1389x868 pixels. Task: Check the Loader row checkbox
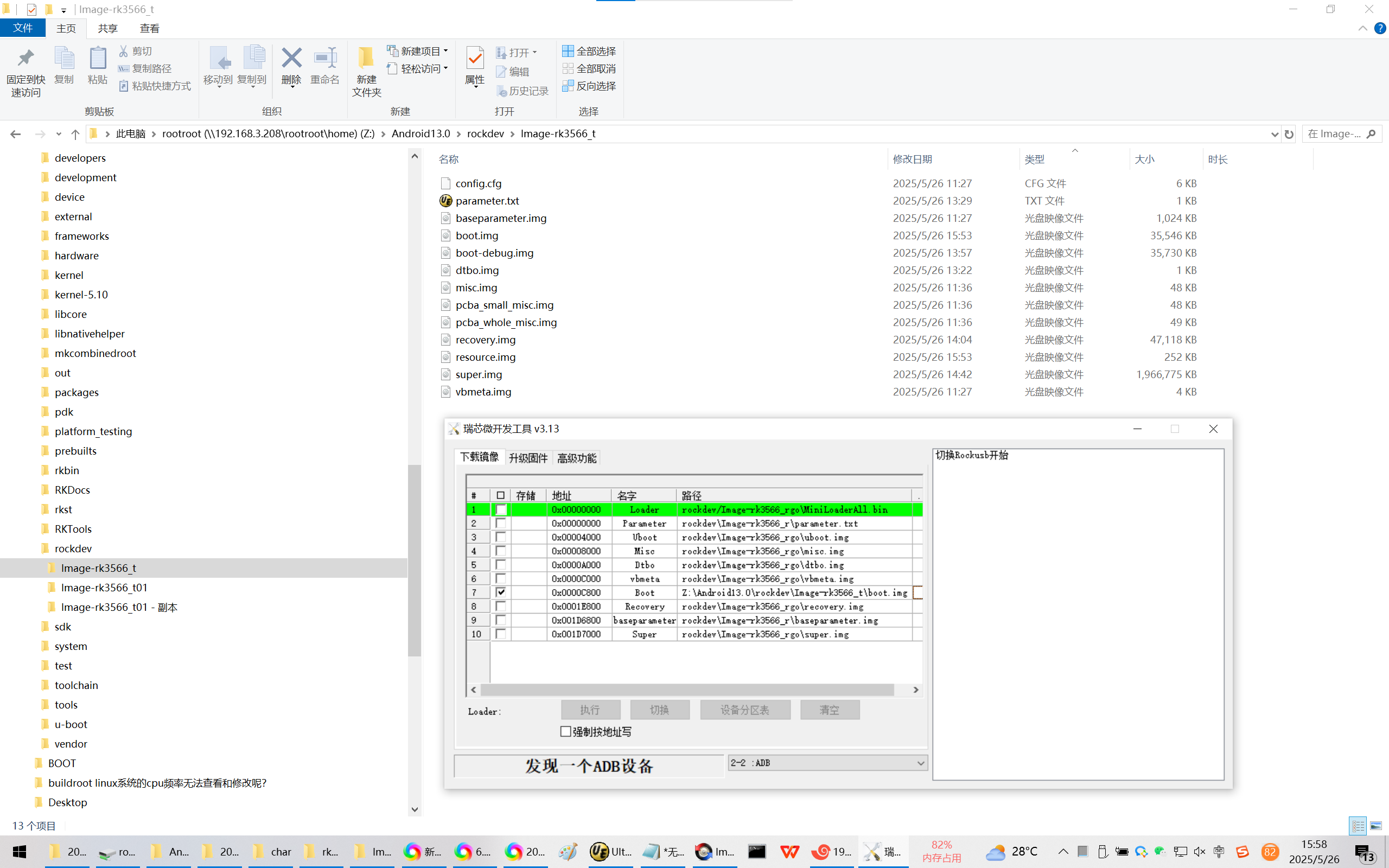(x=501, y=510)
